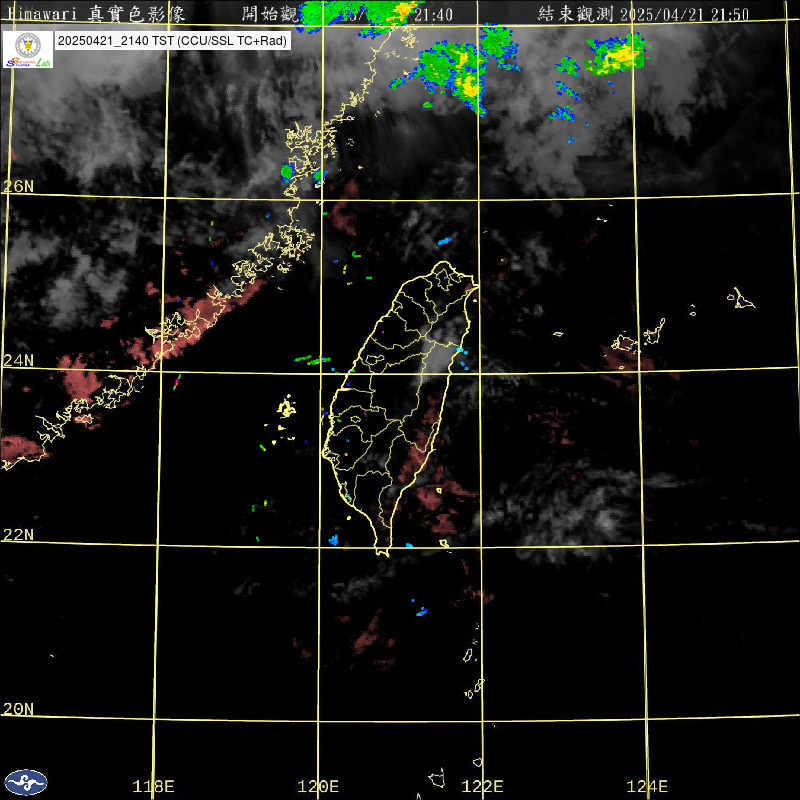This screenshot has height=800, width=800.
Task: Click the '24N' latitude label
Action: click(x=18, y=361)
